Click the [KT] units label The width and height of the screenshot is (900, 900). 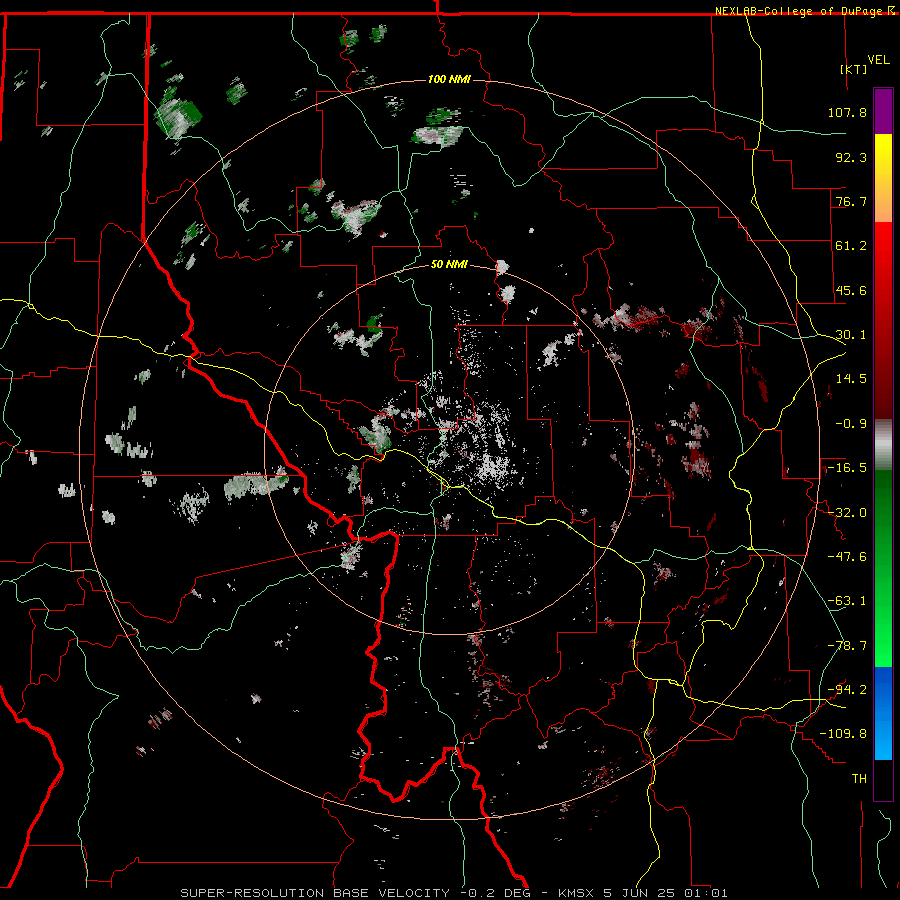click(x=853, y=69)
